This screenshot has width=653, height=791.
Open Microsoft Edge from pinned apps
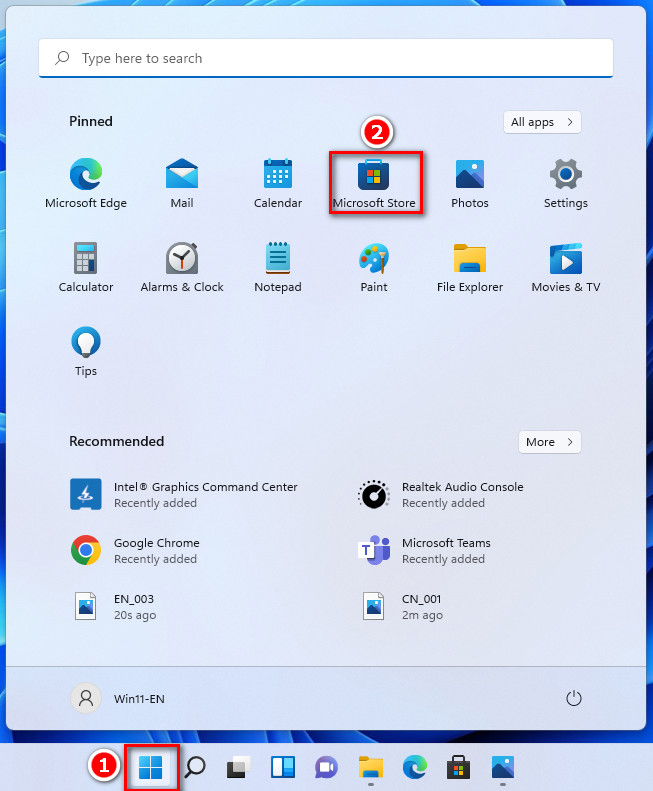click(86, 183)
